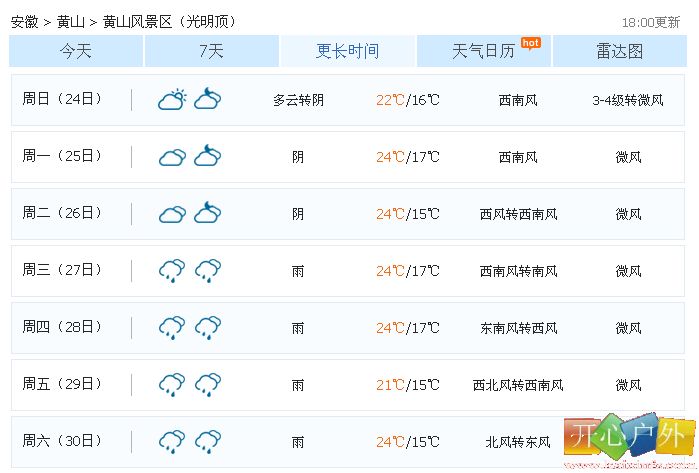Click the daytime rain icon for 周五
Screen dimensions: 699x473
pyautogui.click(x=172, y=385)
